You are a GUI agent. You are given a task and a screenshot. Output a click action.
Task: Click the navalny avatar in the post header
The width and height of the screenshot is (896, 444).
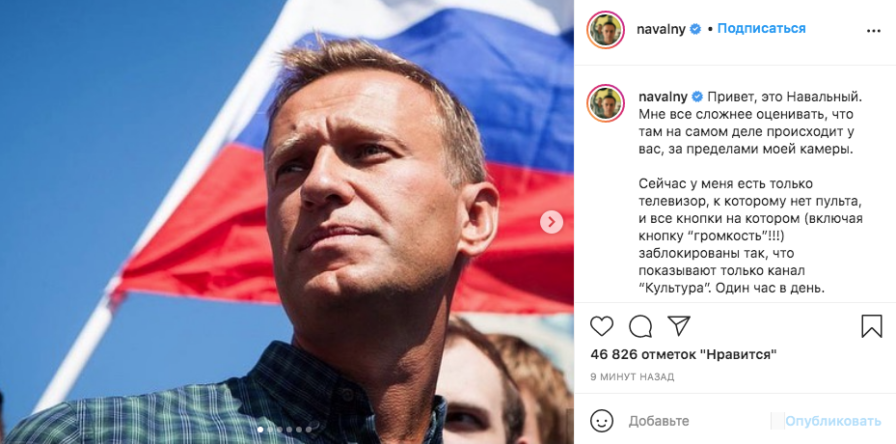(x=605, y=29)
